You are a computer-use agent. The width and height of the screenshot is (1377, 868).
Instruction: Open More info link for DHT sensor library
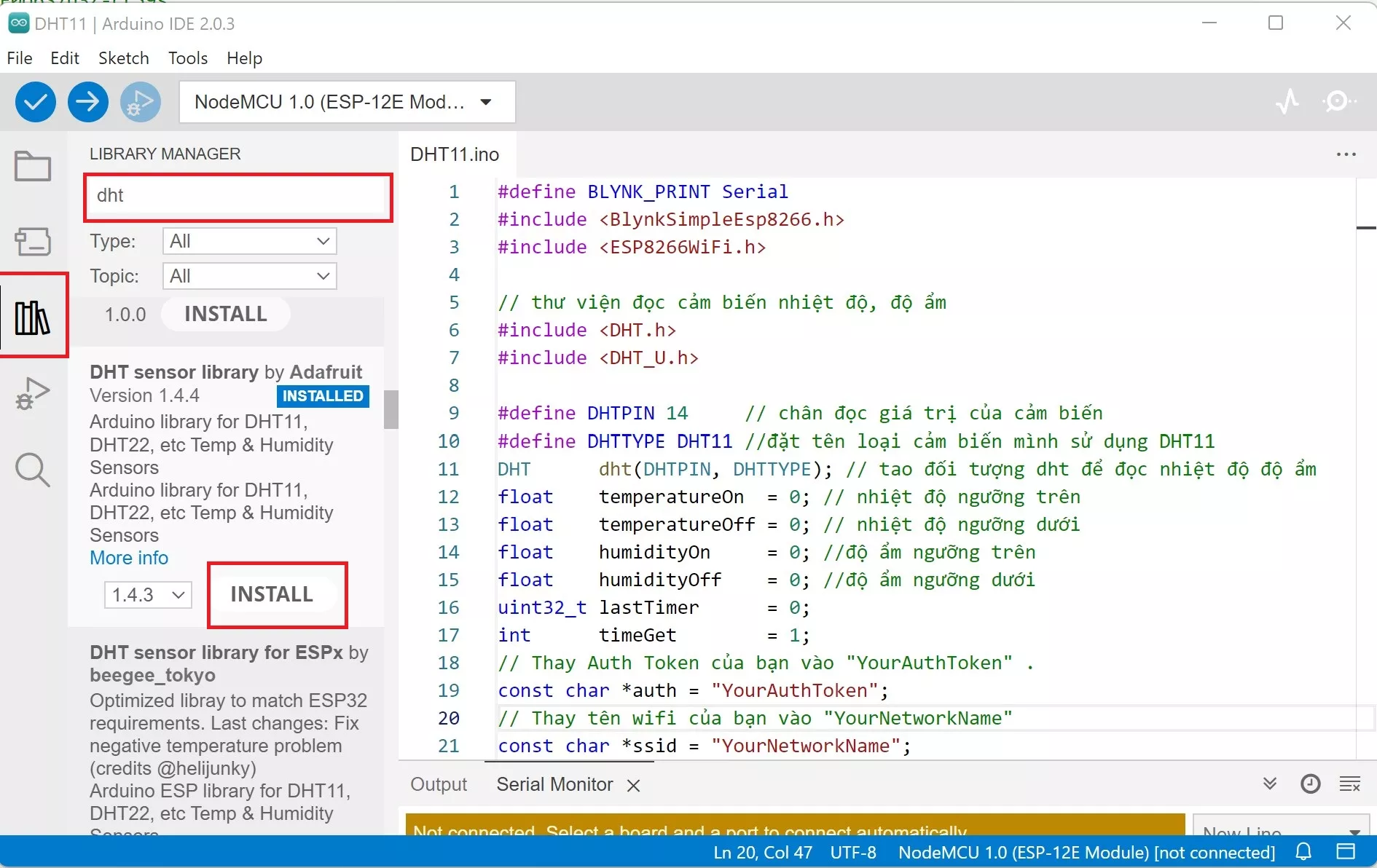[129, 558]
